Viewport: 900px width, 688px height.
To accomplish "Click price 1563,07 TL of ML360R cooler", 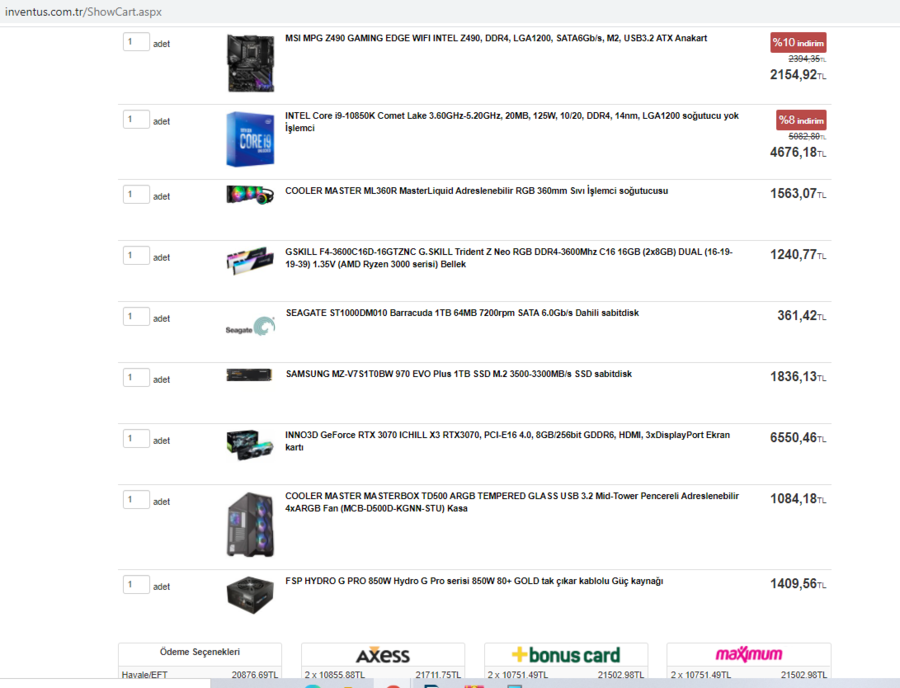I will [798, 193].
